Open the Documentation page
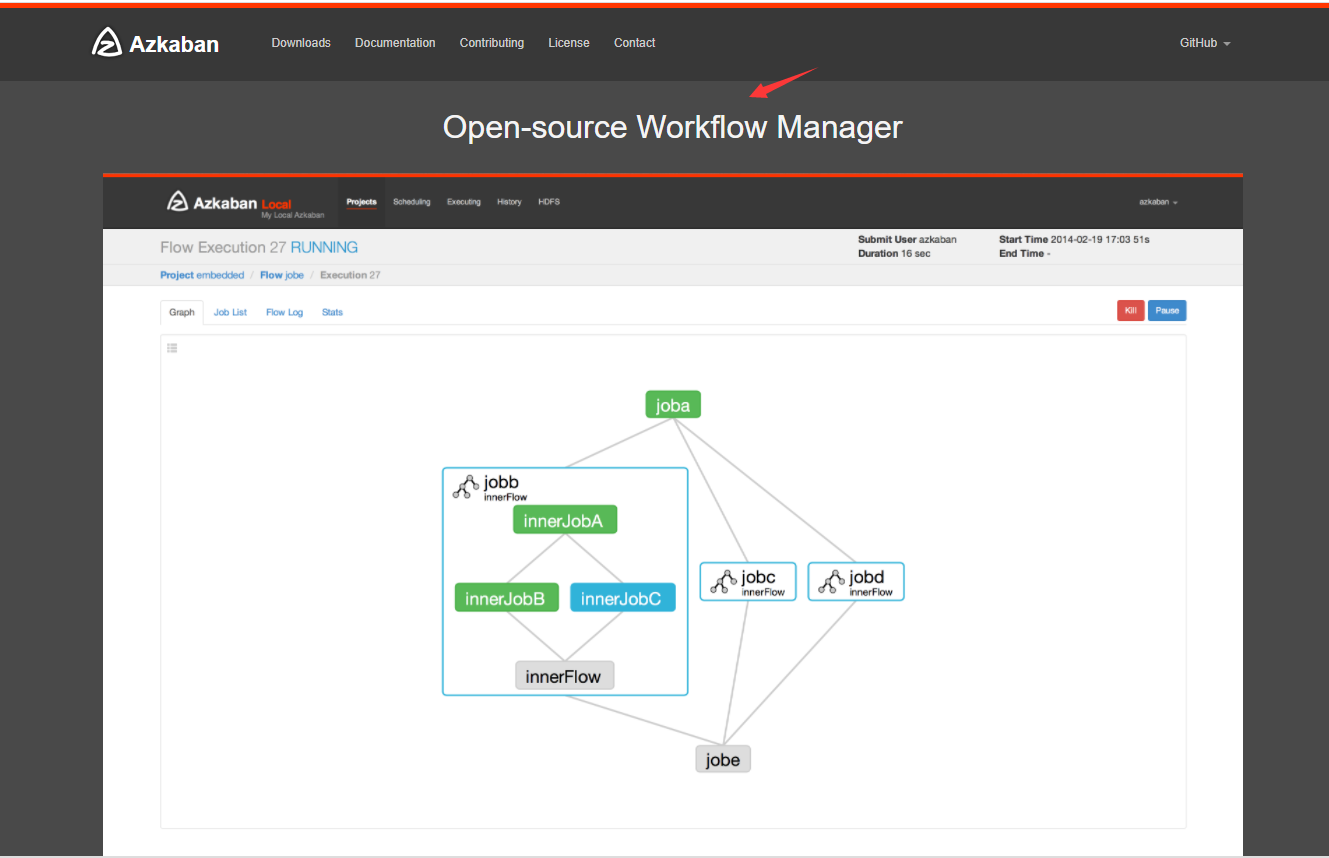Image resolution: width=1329 pixels, height=858 pixels. pyautogui.click(x=395, y=43)
